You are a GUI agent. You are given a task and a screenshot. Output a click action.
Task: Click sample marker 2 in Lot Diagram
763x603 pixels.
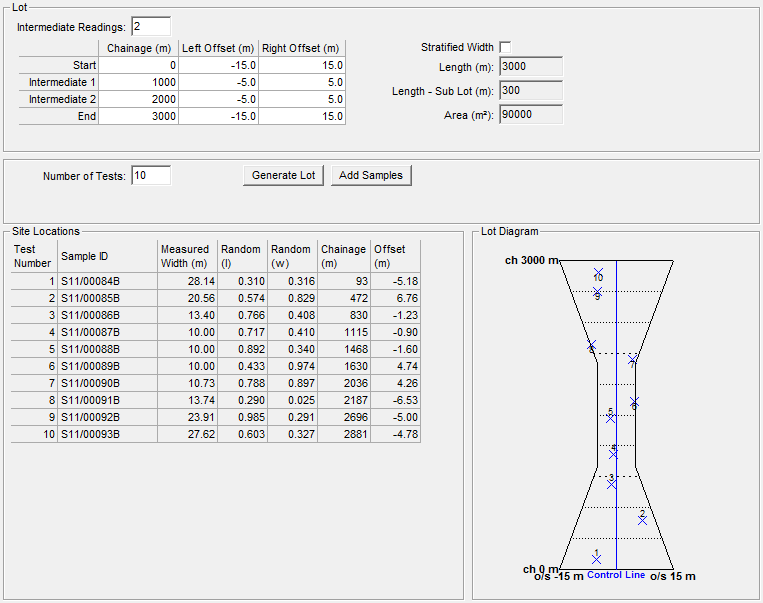coord(643,519)
